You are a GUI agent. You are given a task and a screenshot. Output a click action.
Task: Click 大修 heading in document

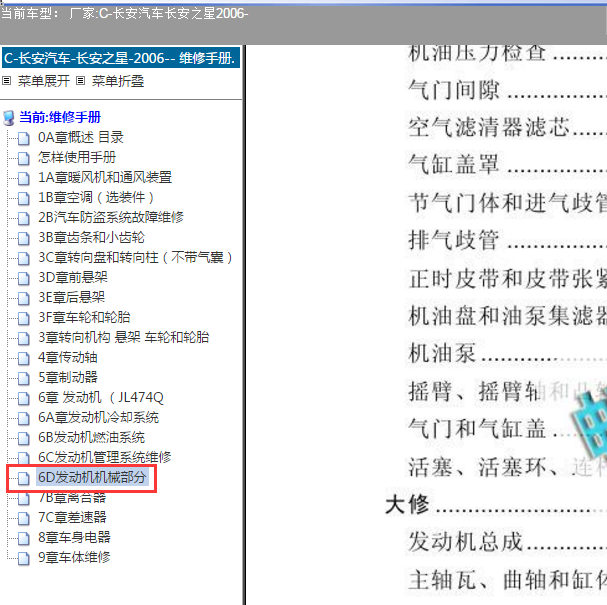click(x=407, y=505)
